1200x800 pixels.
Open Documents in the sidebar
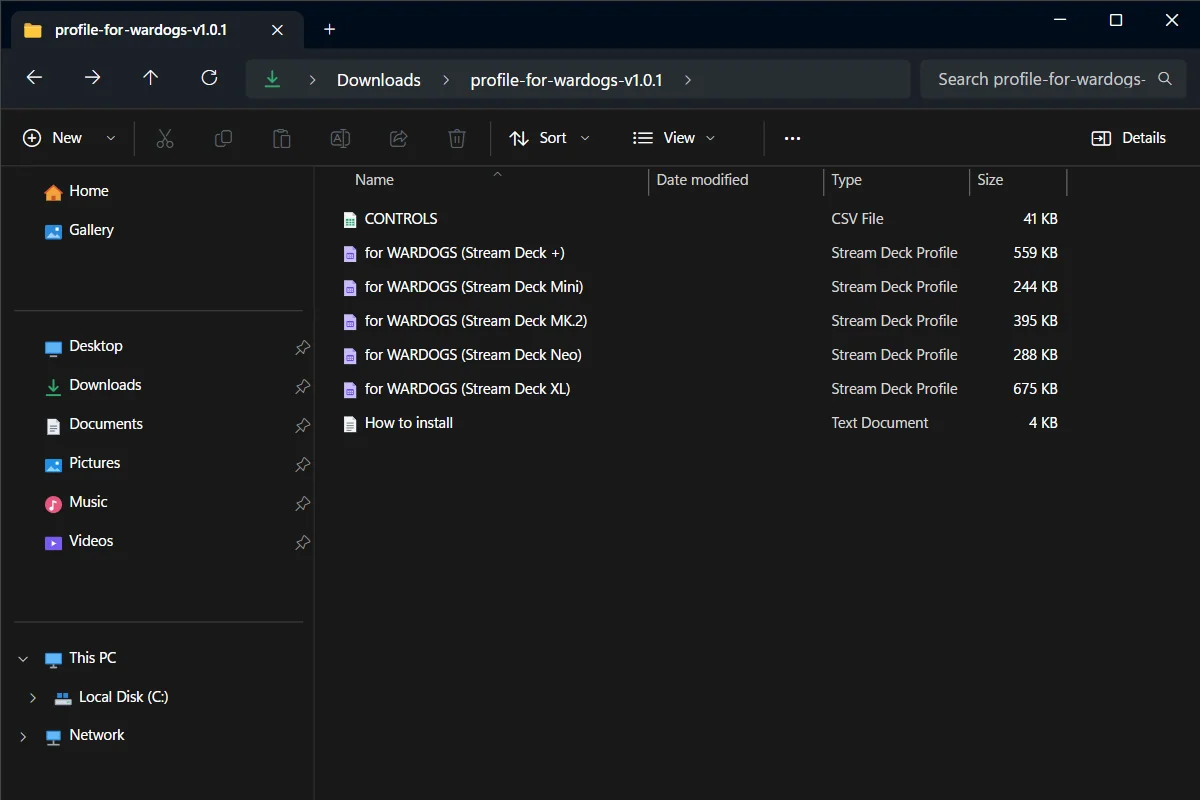94,424
